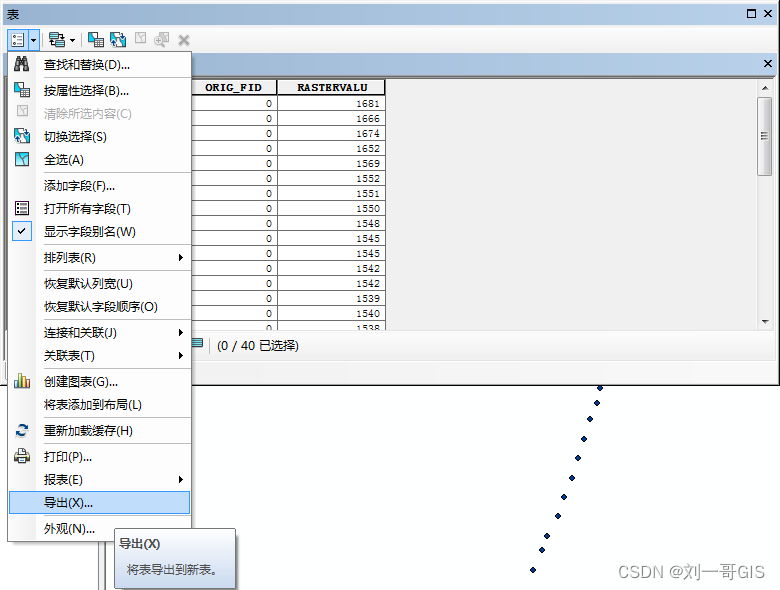Click Zoom To Selected toolbar icon
This screenshot has width=780, height=590.
[x=162, y=40]
